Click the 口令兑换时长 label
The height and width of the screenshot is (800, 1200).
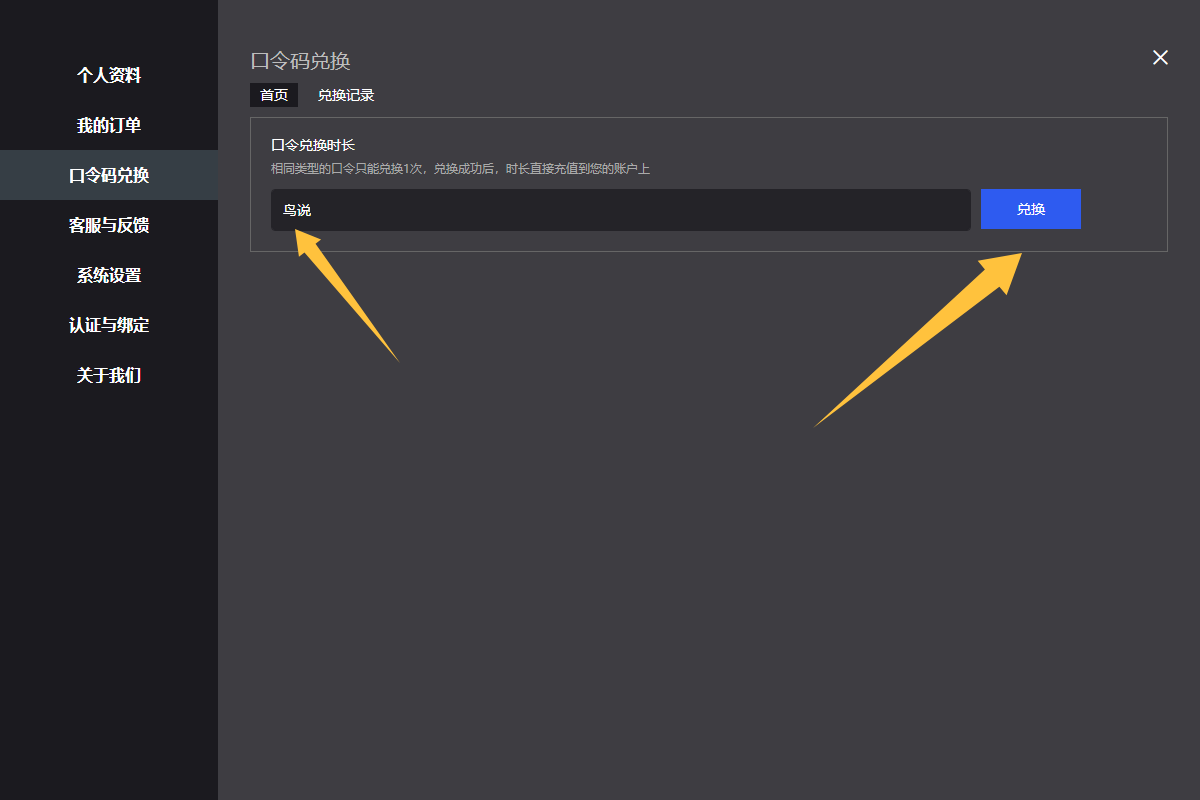pyautogui.click(x=312, y=145)
